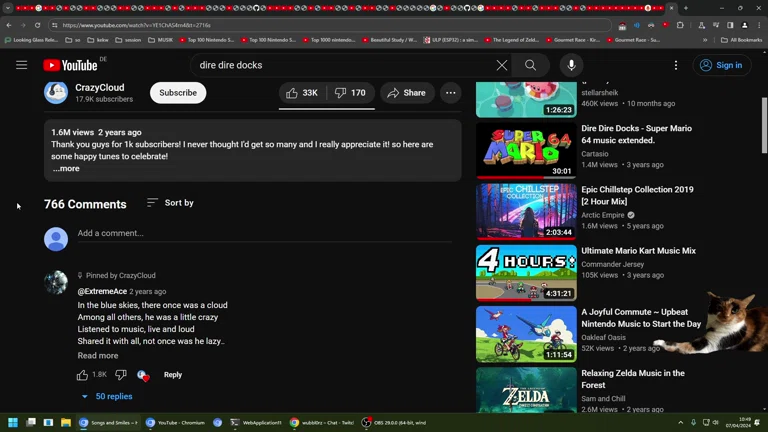Visit the Arctic Empire channel
Viewport: 768px width, 432px height.
click(x=602, y=215)
